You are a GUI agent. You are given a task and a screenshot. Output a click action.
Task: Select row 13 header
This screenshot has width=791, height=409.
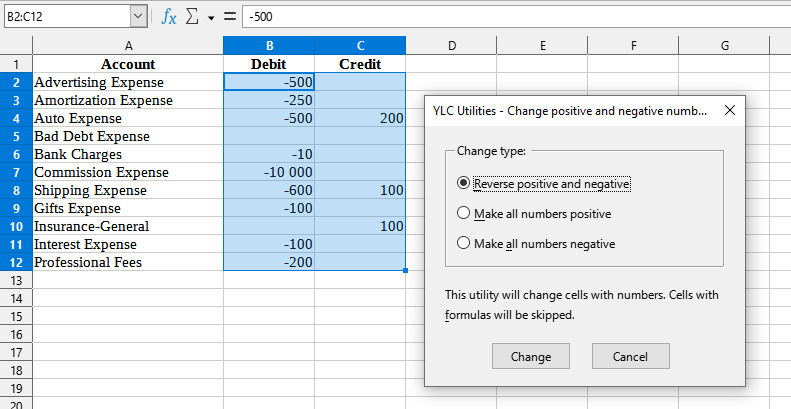pyautogui.click(x=16, y=280)
